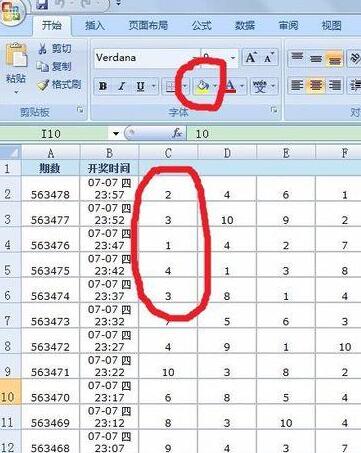The width and height of the screenshot is (361, 453).
Task: Open the Font (字体) group dialog launcher
Action: (x=274, y=109)
